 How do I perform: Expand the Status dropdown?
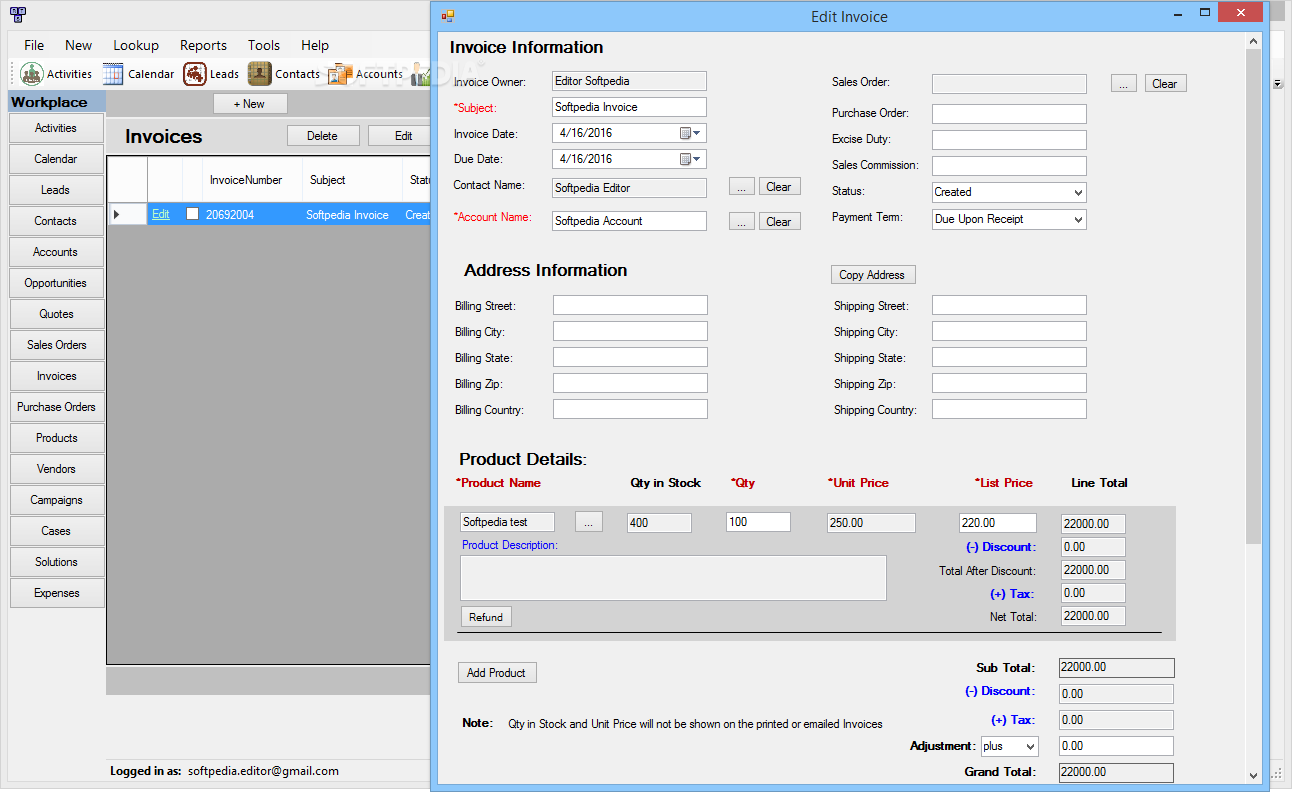[x=1077, y=192]
